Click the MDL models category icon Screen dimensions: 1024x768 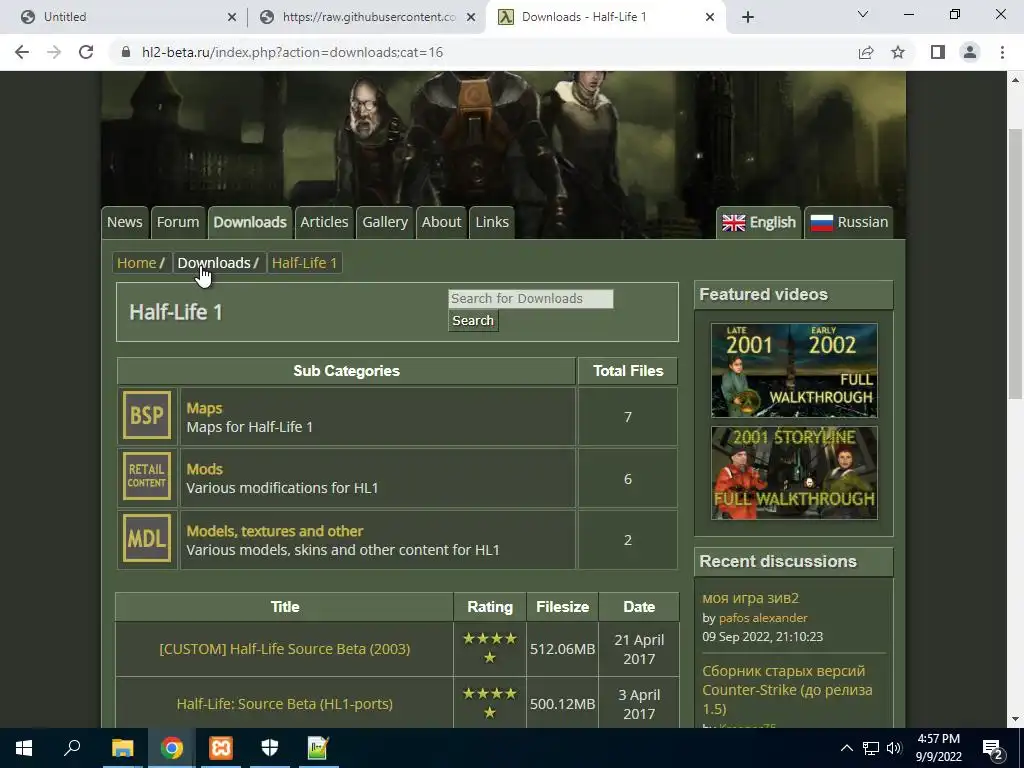pyautogui.click(x=147, y=539)
